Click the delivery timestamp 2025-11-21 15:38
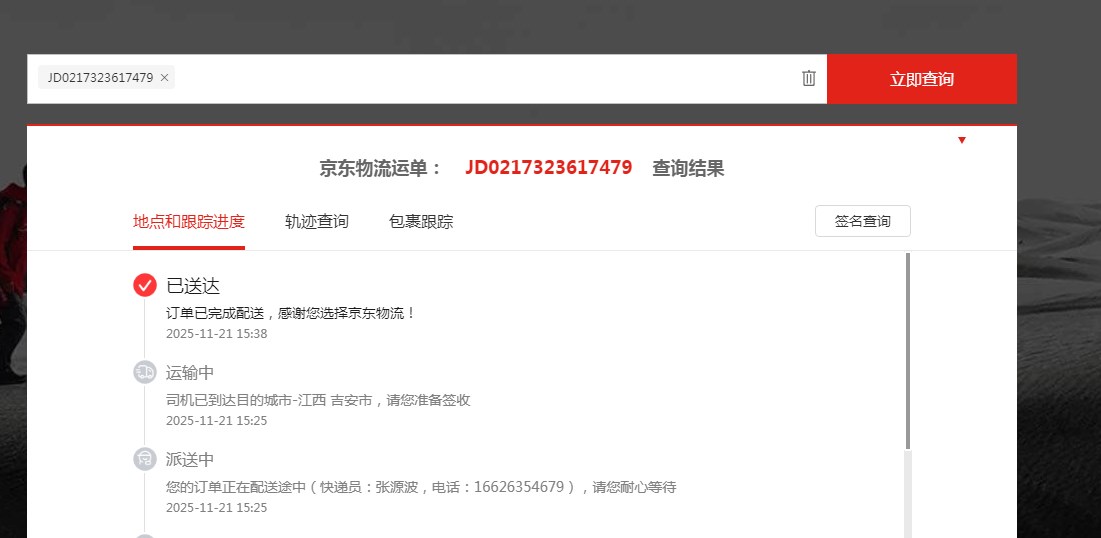This screenshot has width=1101, height=538. (x=216, y=334)
